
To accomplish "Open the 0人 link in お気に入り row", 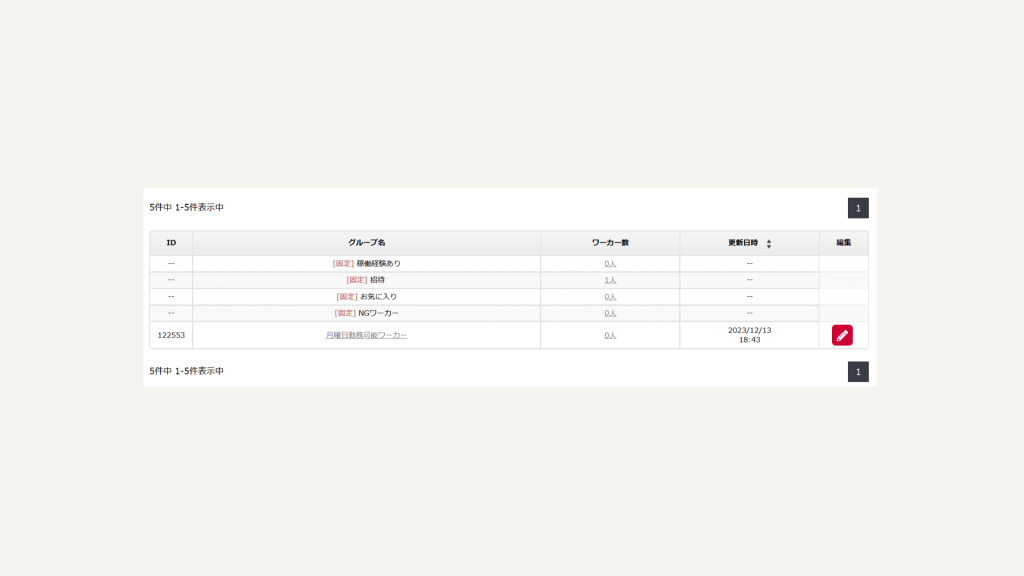I will [610, 296].
